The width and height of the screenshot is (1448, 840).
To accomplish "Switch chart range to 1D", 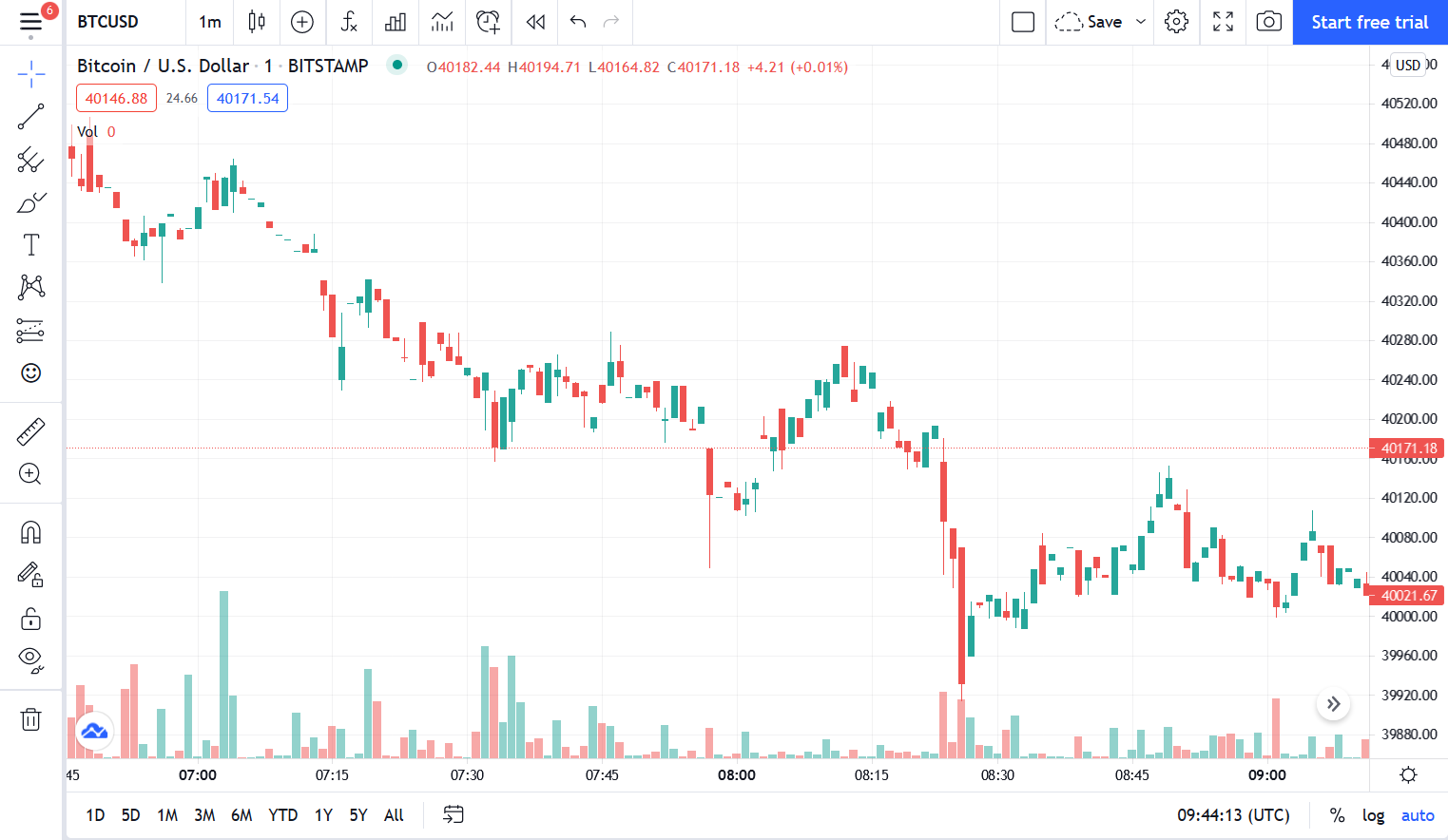I will point(94,814).
